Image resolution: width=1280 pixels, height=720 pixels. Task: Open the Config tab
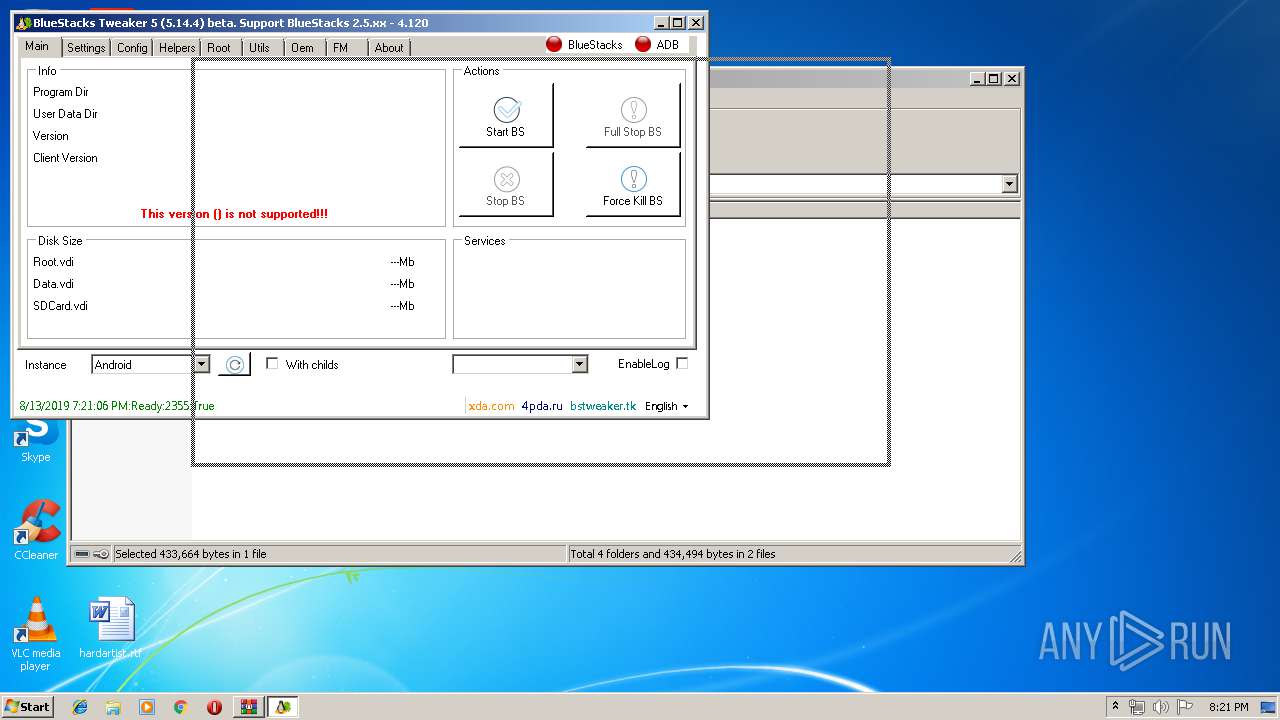point(132,48)
